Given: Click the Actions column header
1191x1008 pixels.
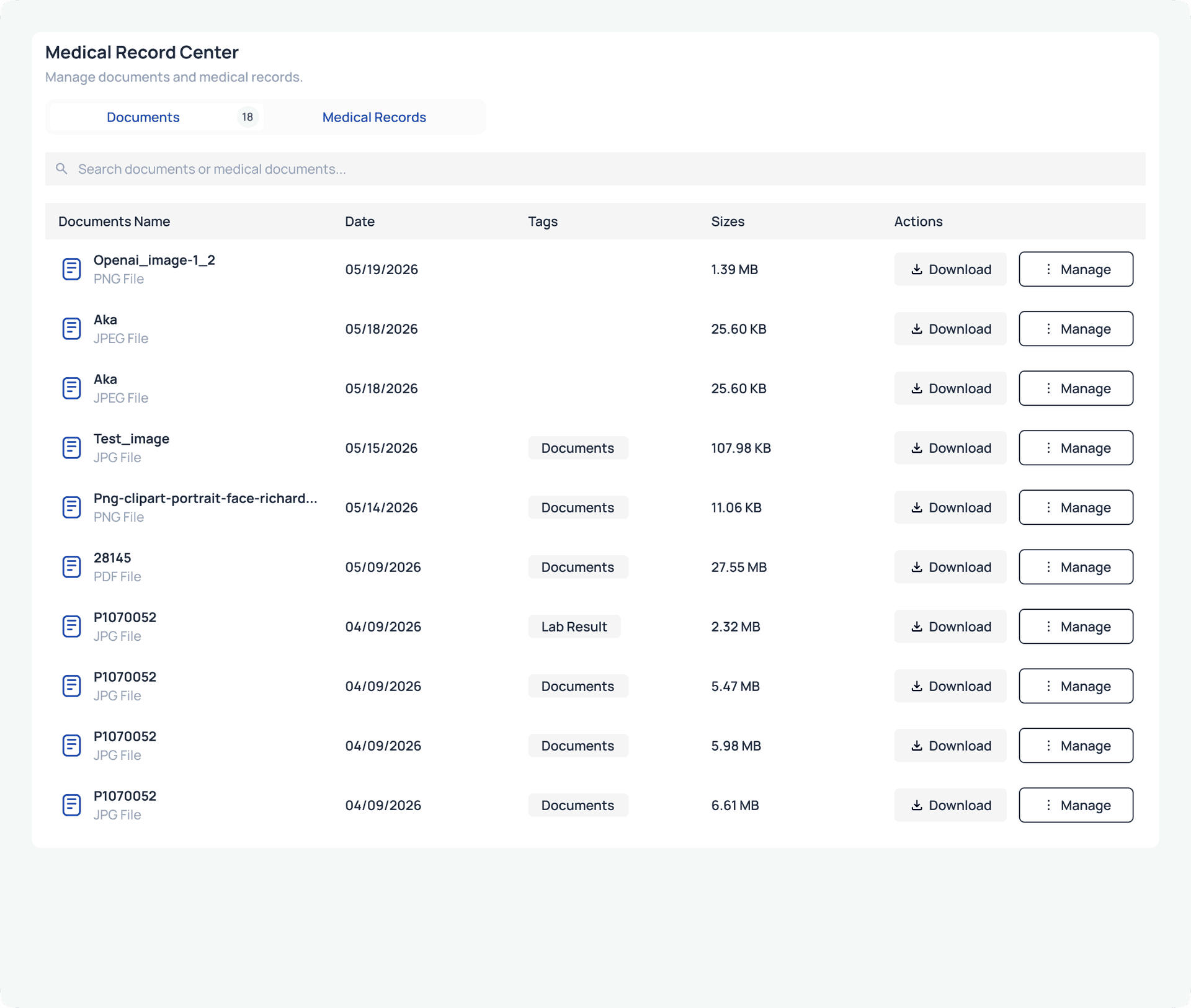Looking at the screenshot, I should pos(918,221).
